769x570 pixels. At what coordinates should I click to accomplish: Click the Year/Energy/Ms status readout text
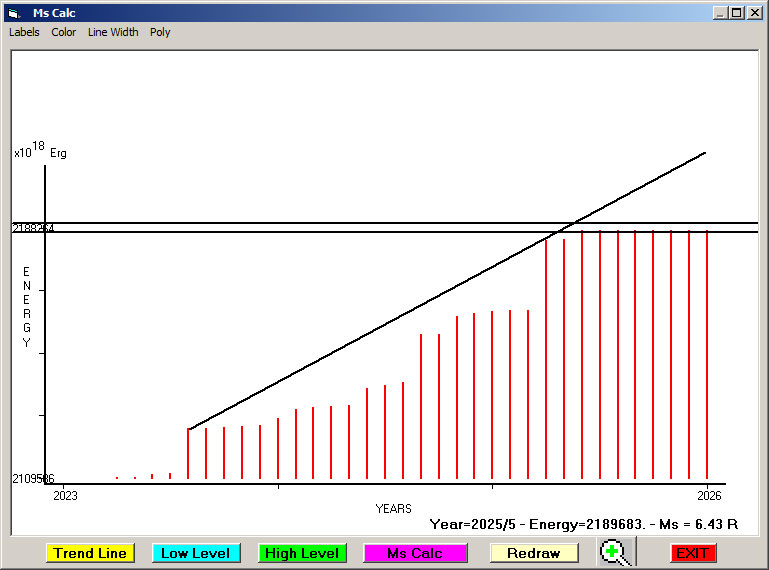[583, 524]
